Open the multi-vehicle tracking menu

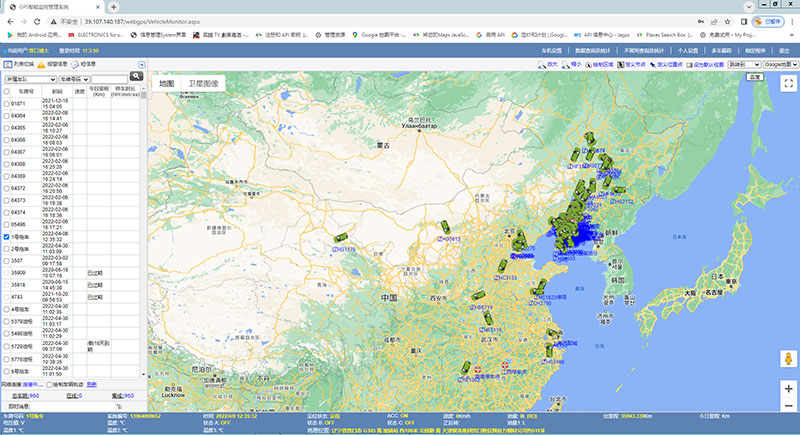[x=721, y=50]
